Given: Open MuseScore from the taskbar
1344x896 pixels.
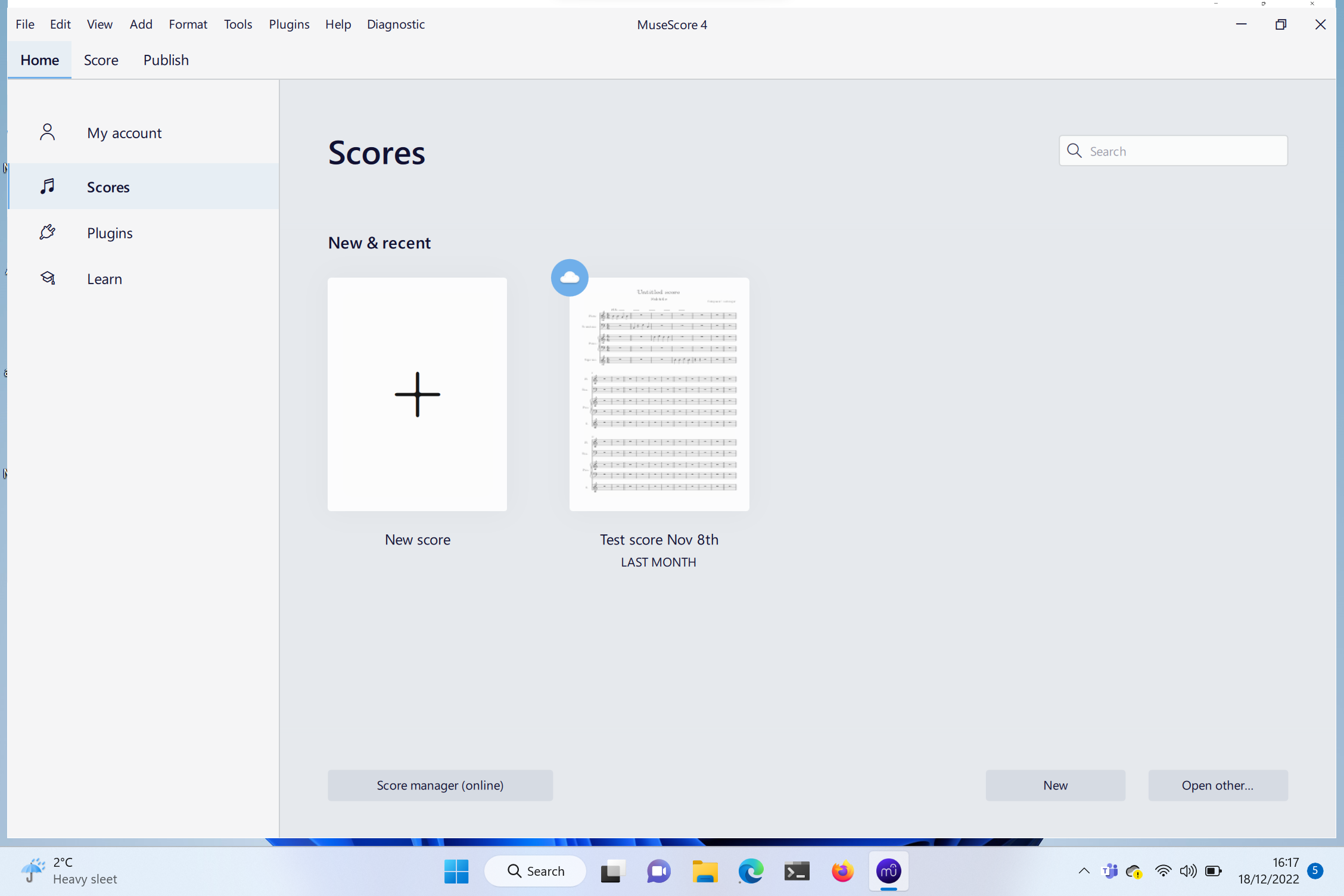Looking at the screenshot, I should tap(888, 871).
